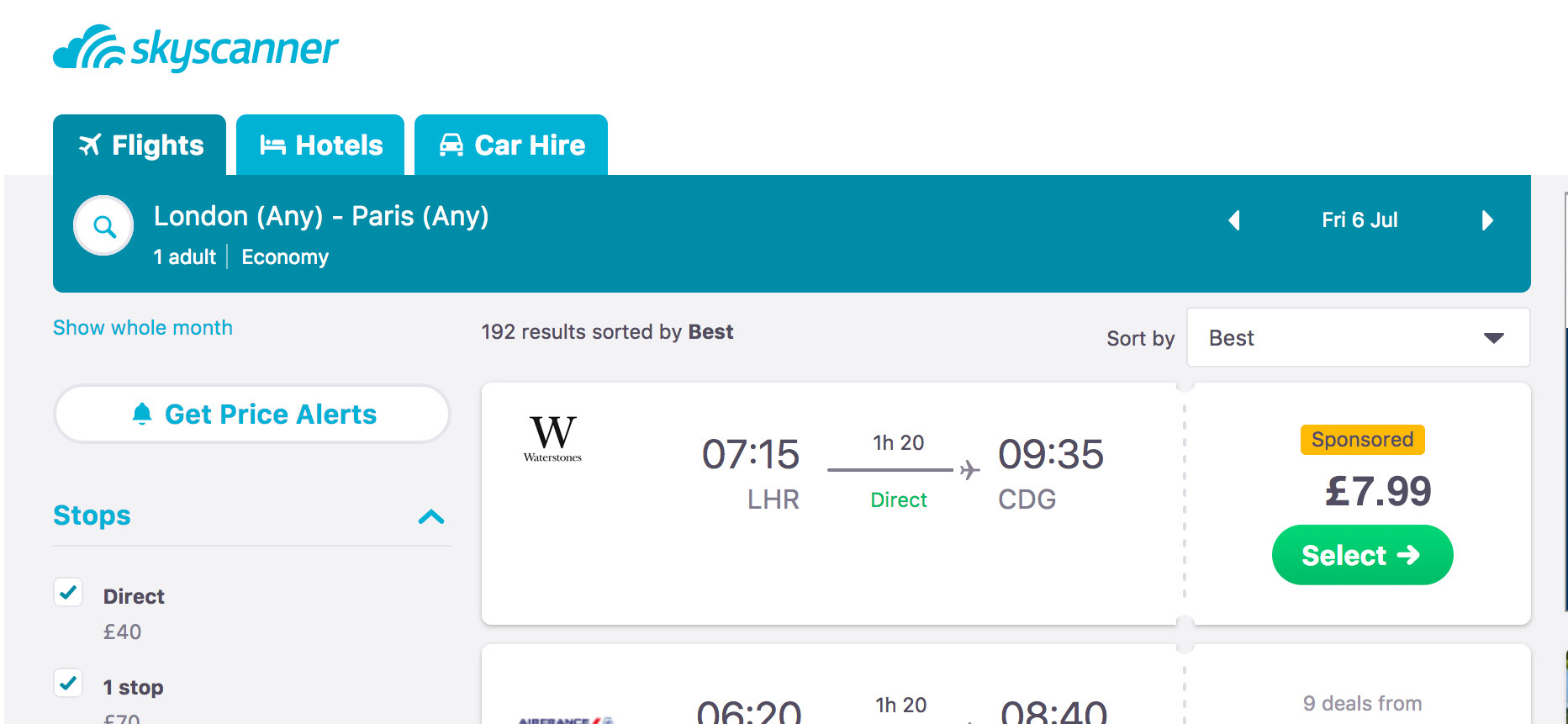Uncheck the Direct stops checkbox
Viewport: 1568px width, 724px height.
68,592
